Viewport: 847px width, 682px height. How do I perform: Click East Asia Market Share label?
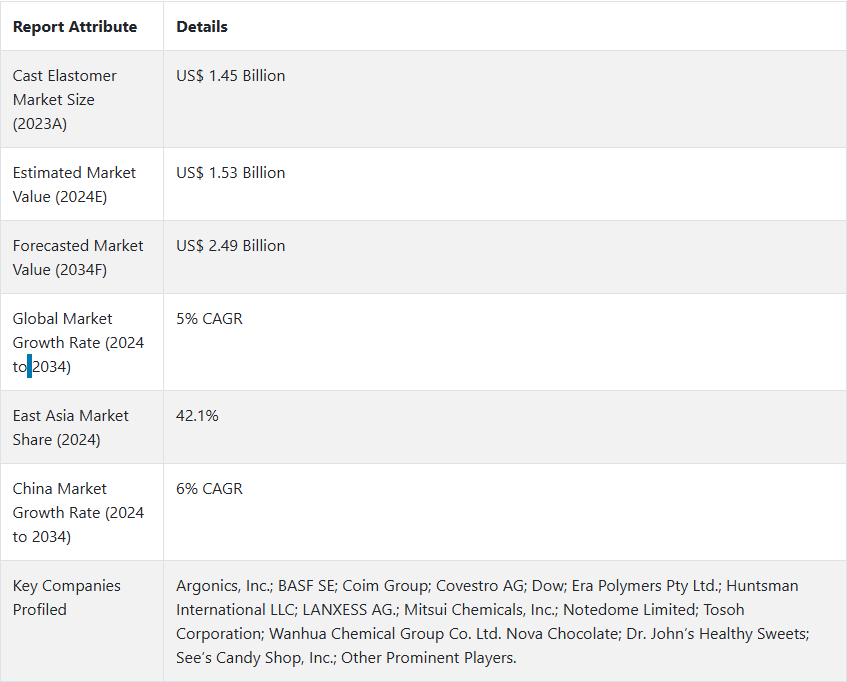[x=71, y=427]
